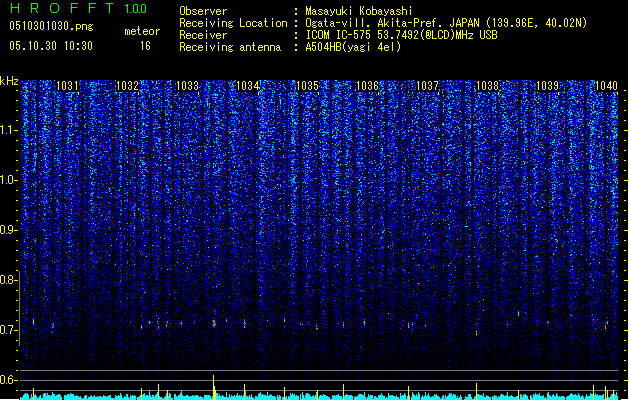
Task: Click the 0.8 frequency axis label
Action: (x=8, y=280)
